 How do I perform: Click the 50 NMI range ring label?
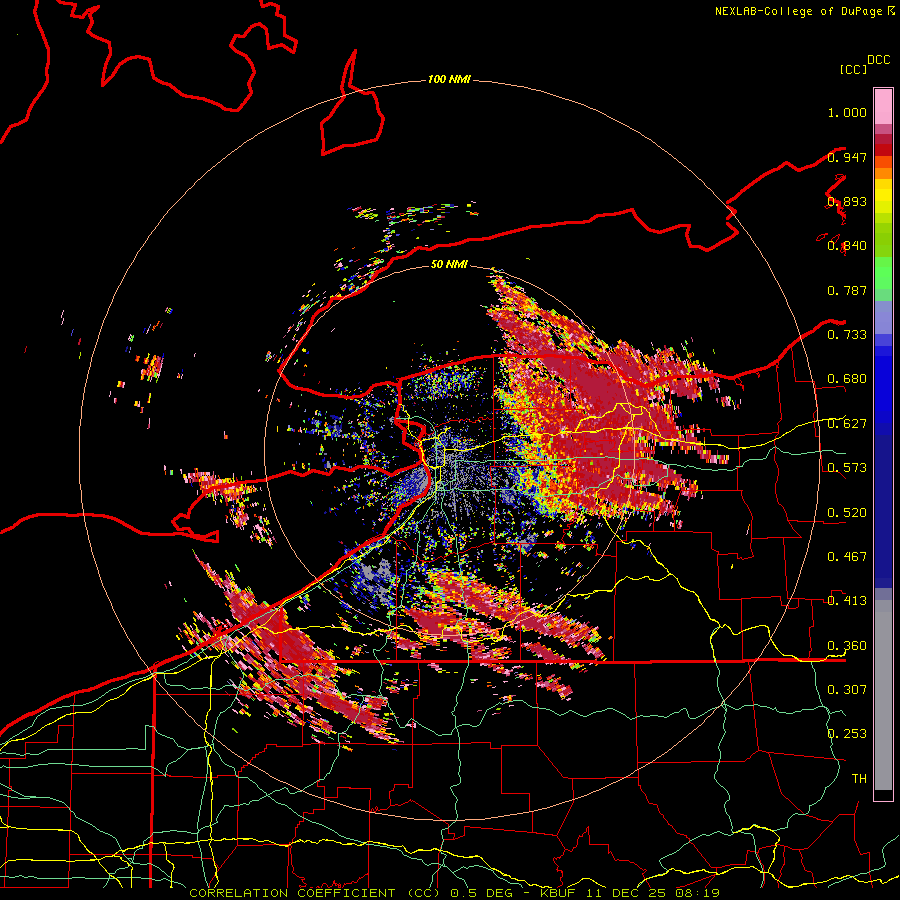[x=449, y=264]
